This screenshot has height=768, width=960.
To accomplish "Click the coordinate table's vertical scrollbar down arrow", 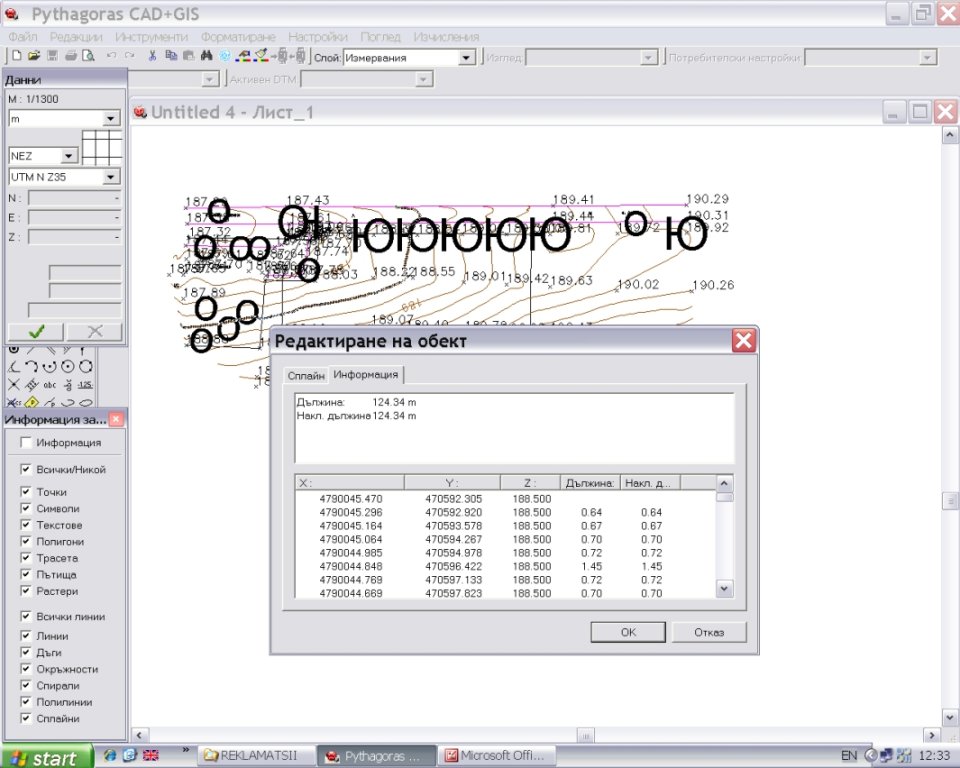I will (x=725, y=590).
